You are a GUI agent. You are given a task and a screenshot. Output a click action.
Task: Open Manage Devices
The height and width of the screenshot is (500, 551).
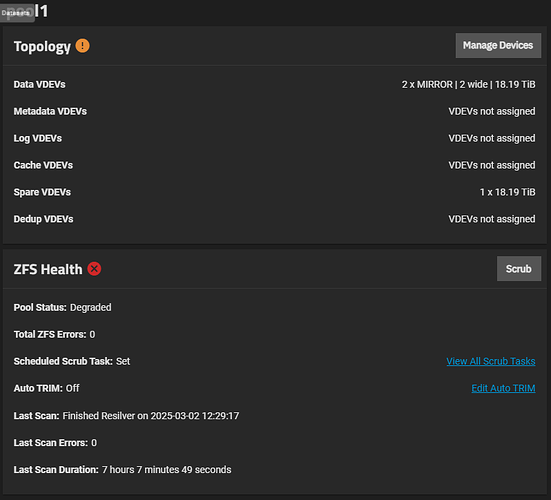pos(498,45)
